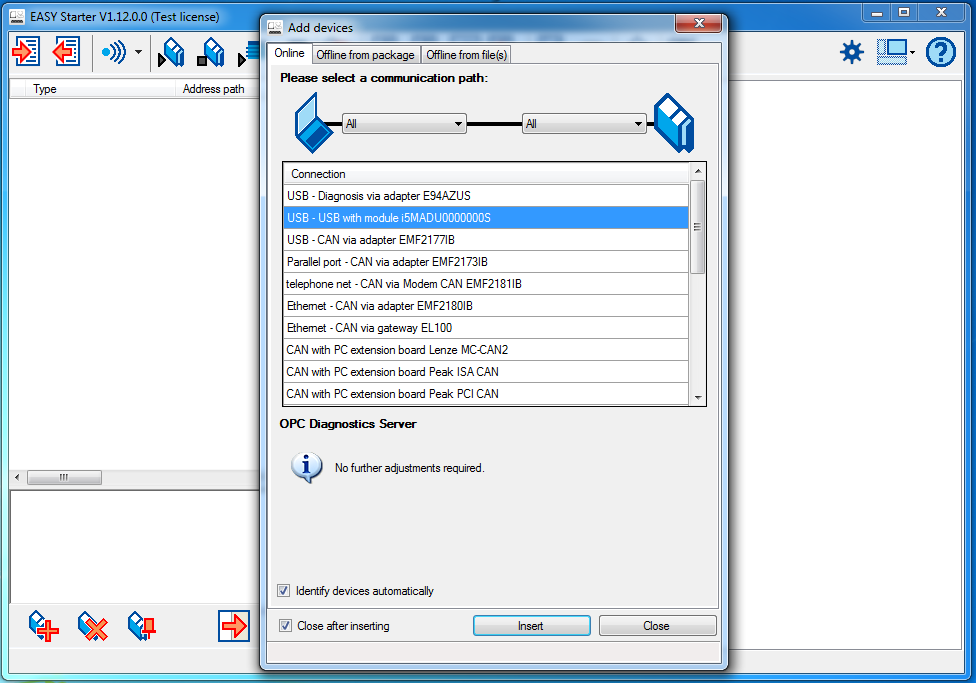Close the Add devices dialog via X
The height and width of the screenshot is (683, 976).
698,24
